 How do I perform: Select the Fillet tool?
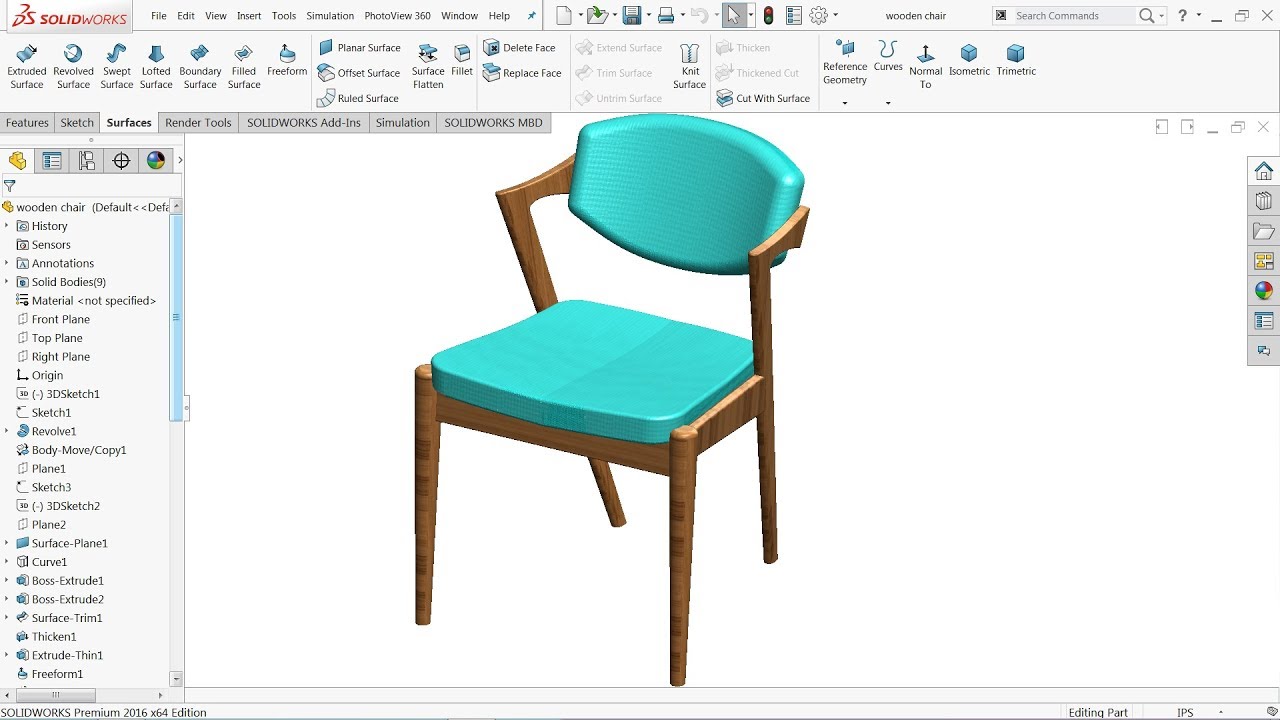click(x=462, y=60)
